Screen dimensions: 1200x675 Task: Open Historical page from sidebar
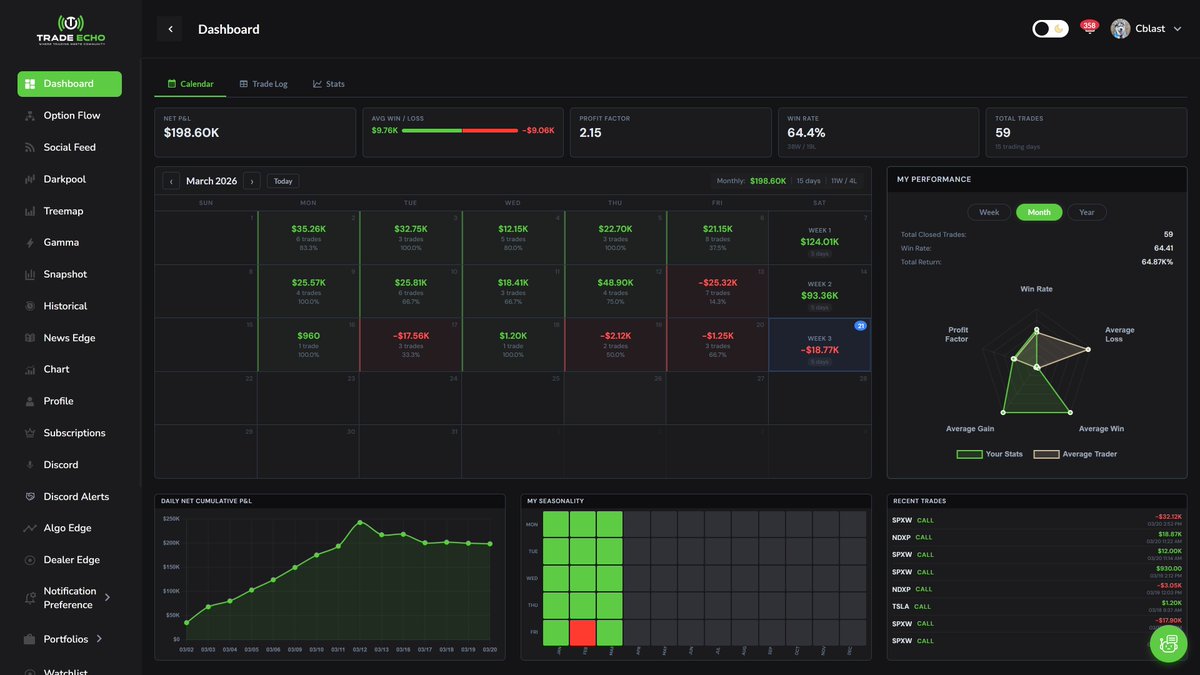click(65, 307)
